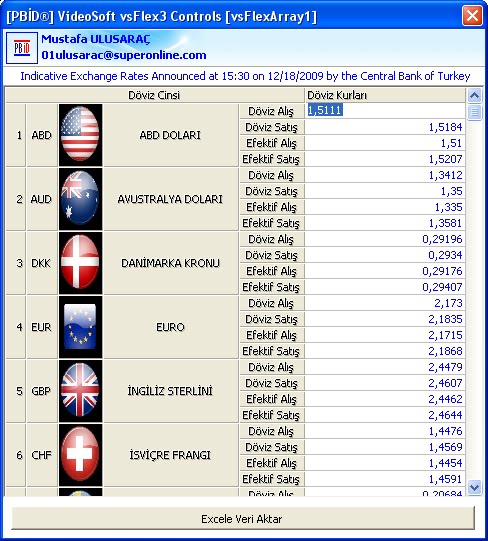Select the value 1,3412
The width and height of the screenshot is (488, 541).
tap(385, 175)
